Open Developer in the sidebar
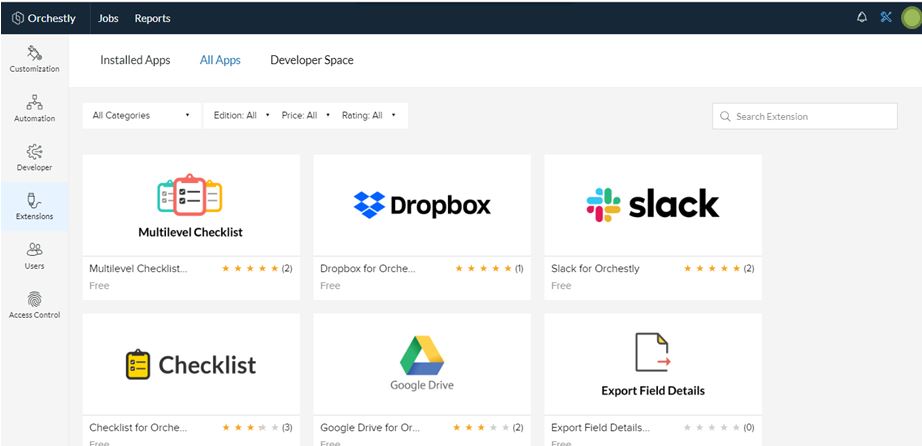Viewport: 922px width, 446px height. point(34,158)
